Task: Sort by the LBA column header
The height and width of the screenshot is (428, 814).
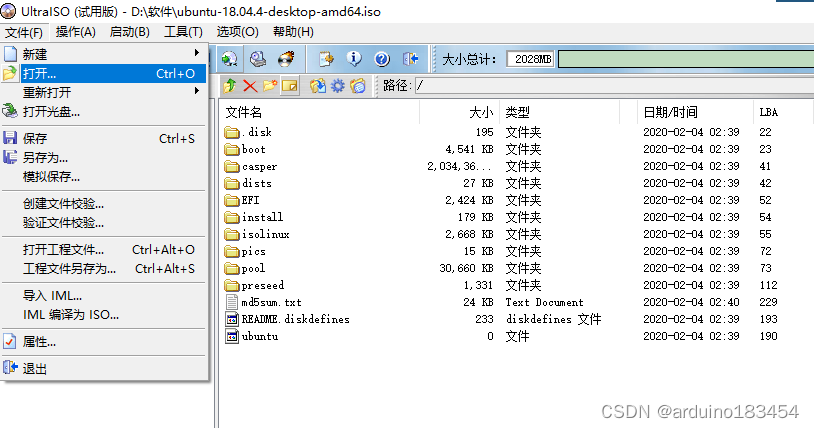Action: [782, 112]
